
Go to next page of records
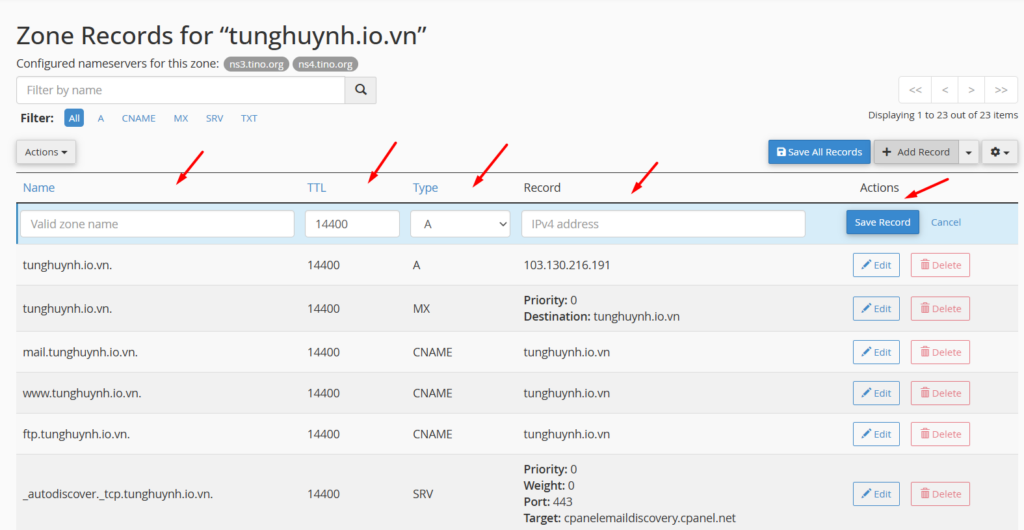(x=972, y=90)
